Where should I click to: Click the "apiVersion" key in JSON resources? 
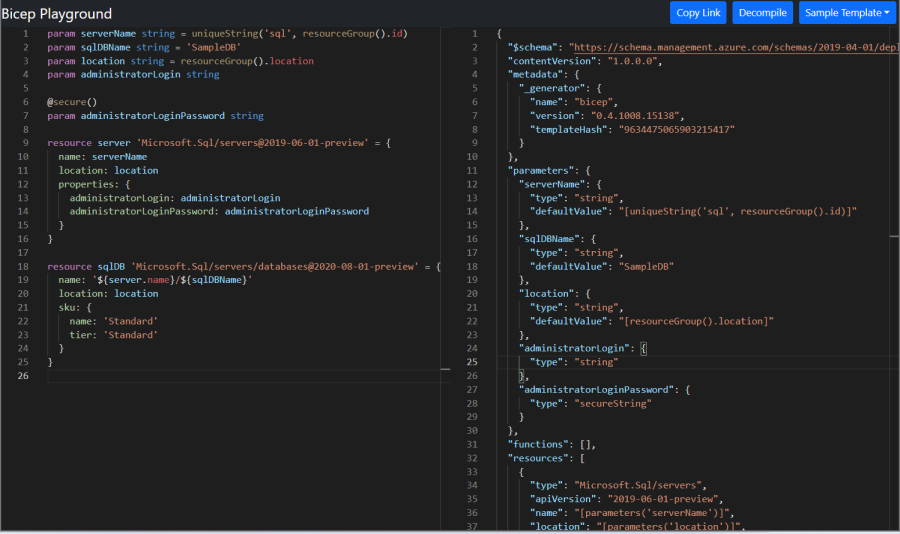point(562,498)
